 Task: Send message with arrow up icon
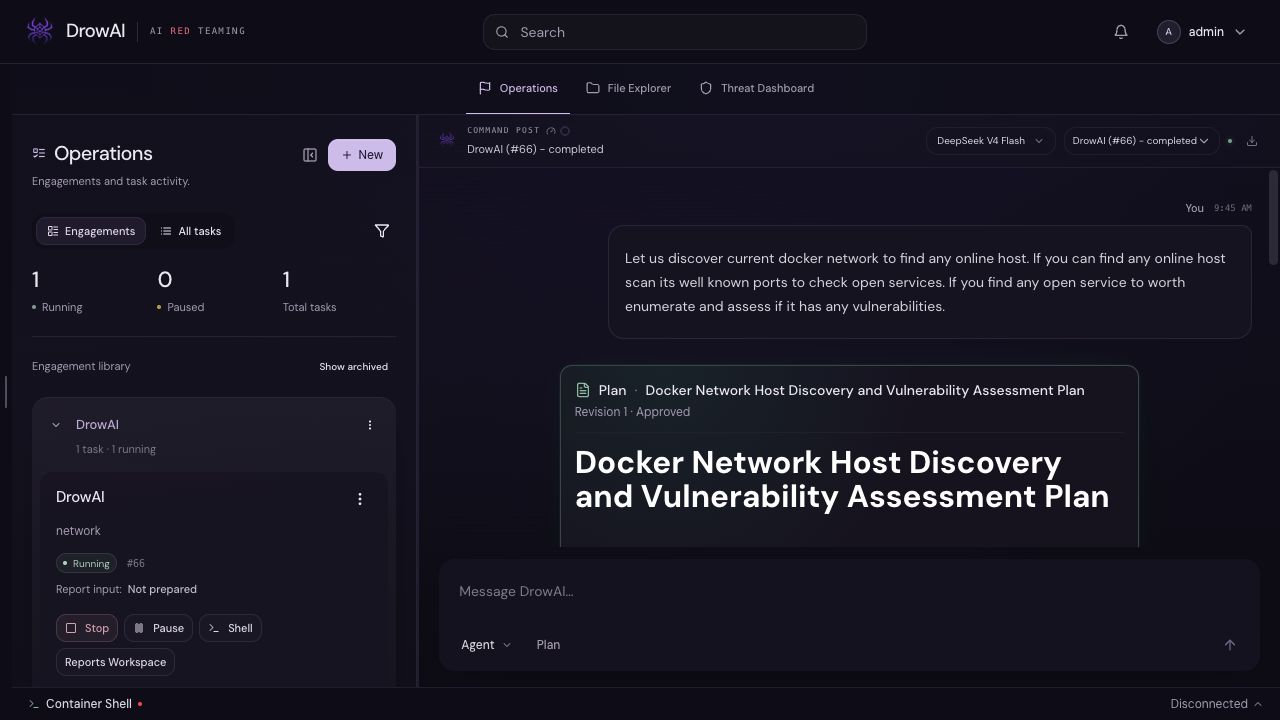tap(1230, 645)
